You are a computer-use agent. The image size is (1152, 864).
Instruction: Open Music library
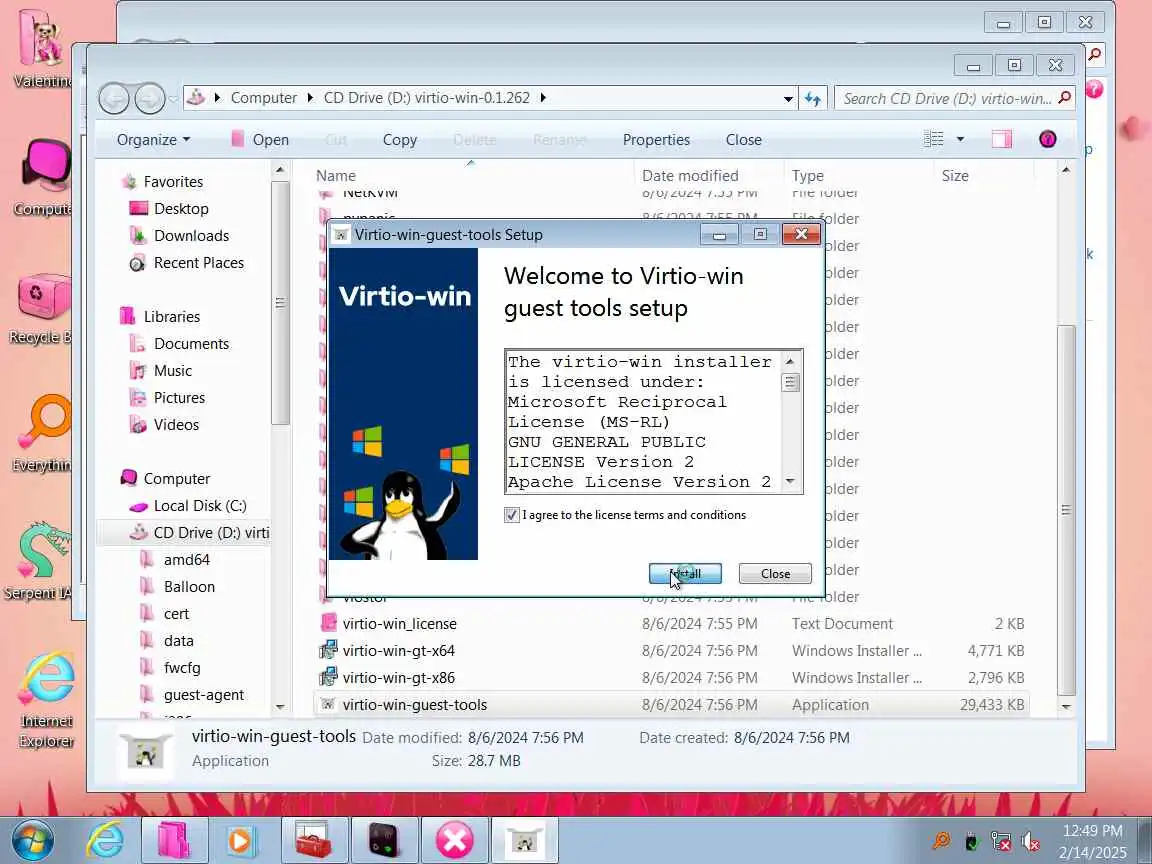[x=173, y=371]
